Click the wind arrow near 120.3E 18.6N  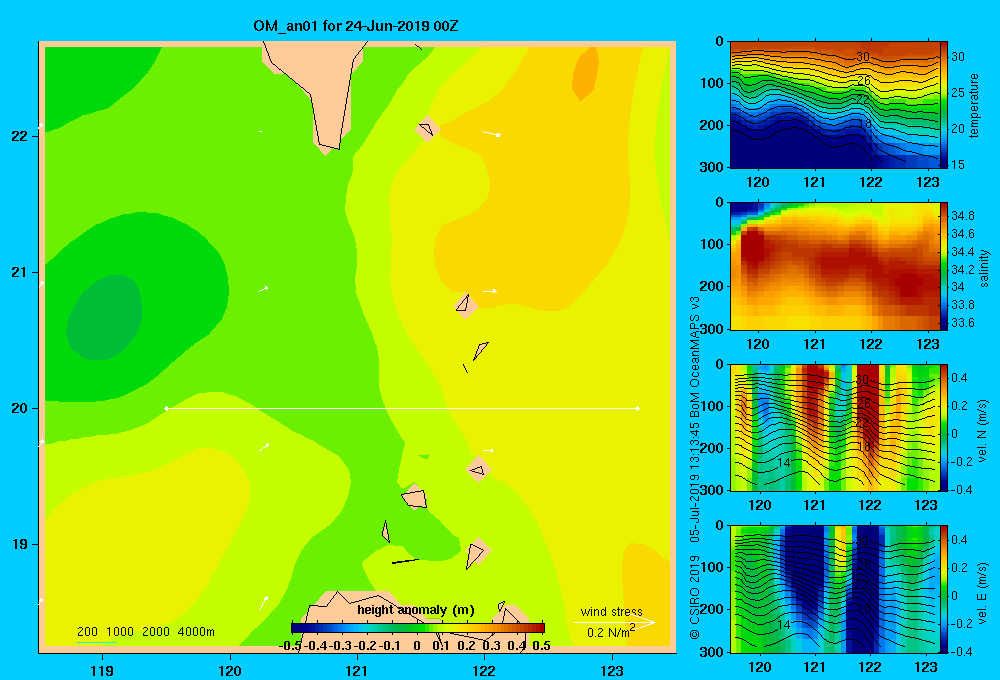[263, 603]
